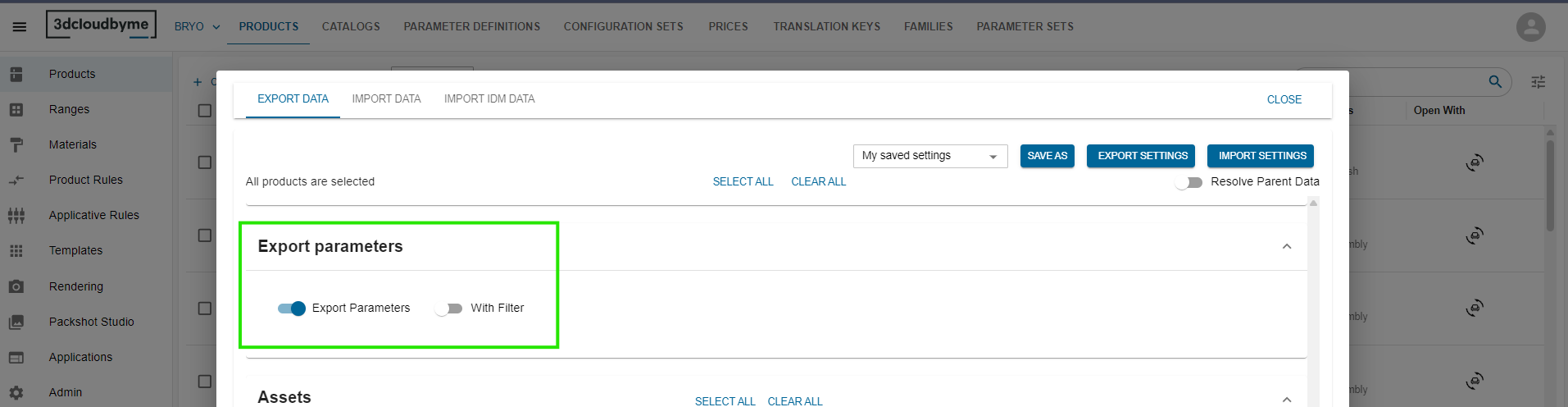Click the user account avatar icon
Screen dimensions: 1568x407
pos(1530,27)
